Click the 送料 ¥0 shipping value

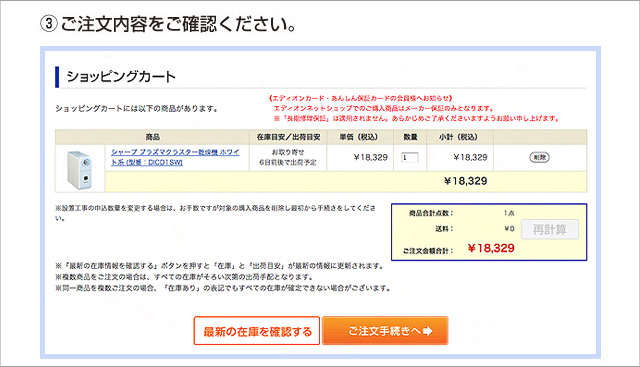point(509,229)
